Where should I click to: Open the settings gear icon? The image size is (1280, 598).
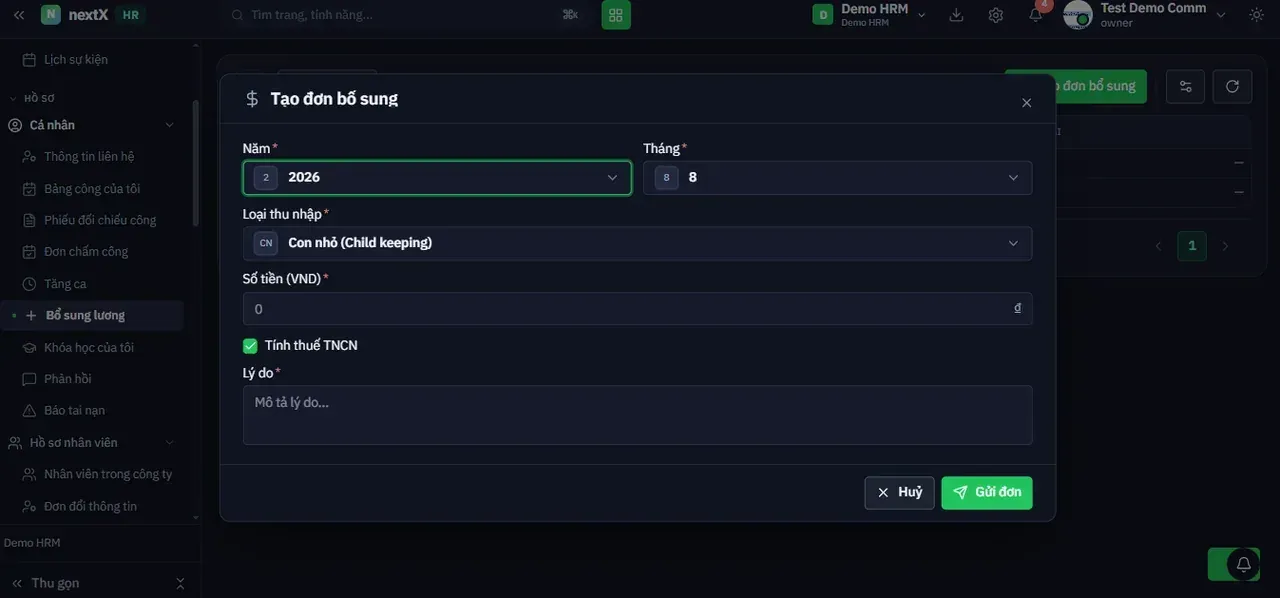996,15
